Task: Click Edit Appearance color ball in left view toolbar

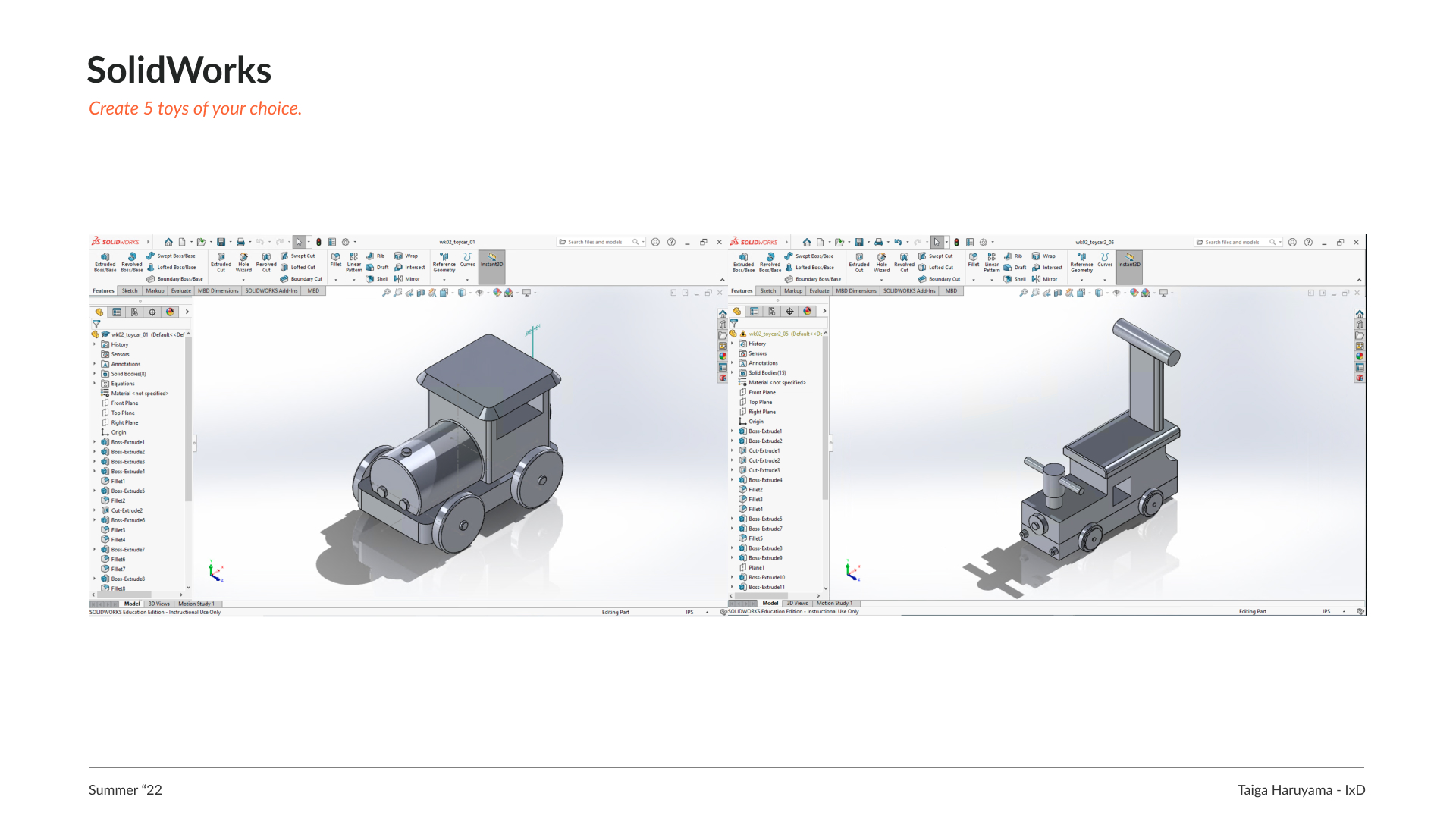Action: pyautogui.click(x=497, y=293)
